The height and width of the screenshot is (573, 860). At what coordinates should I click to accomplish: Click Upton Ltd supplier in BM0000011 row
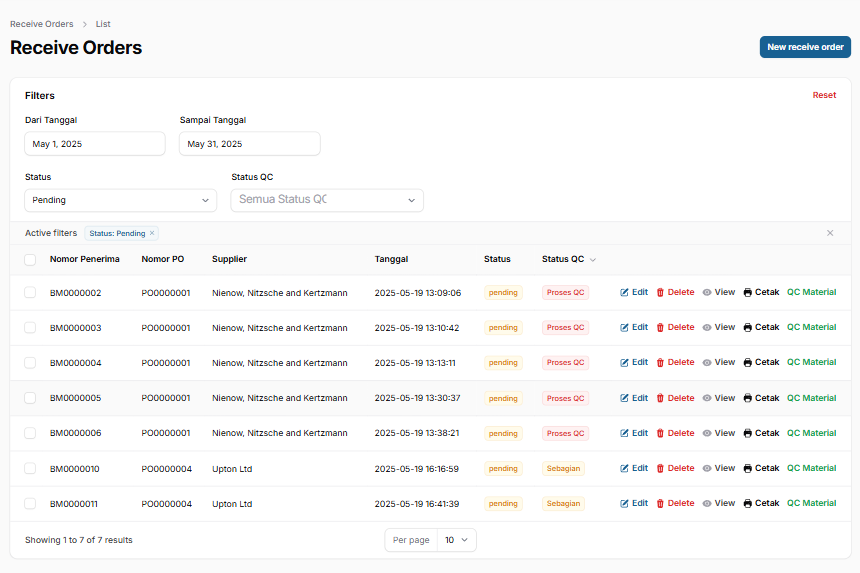pyautogui.click(x=232, y=504)
